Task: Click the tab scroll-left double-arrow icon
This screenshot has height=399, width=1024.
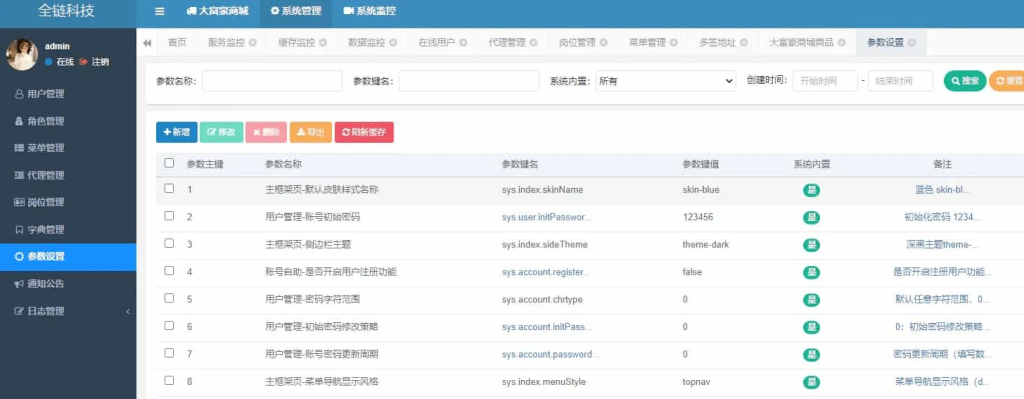Action: (x=147, y=42)
